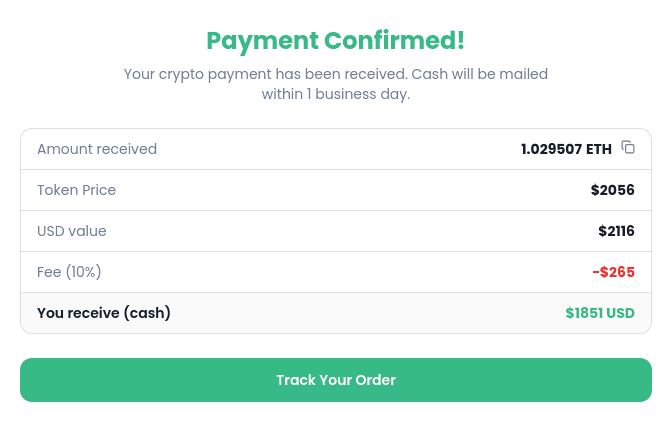
Task: Click the ETH unit beside the amount
Action: tap(599, 149)
